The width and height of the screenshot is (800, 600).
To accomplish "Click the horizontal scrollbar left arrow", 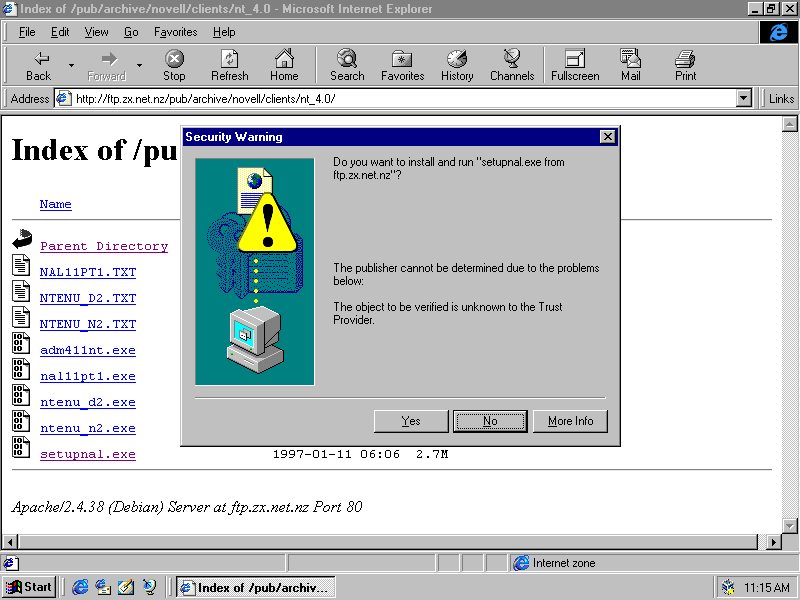I will 10,541.
